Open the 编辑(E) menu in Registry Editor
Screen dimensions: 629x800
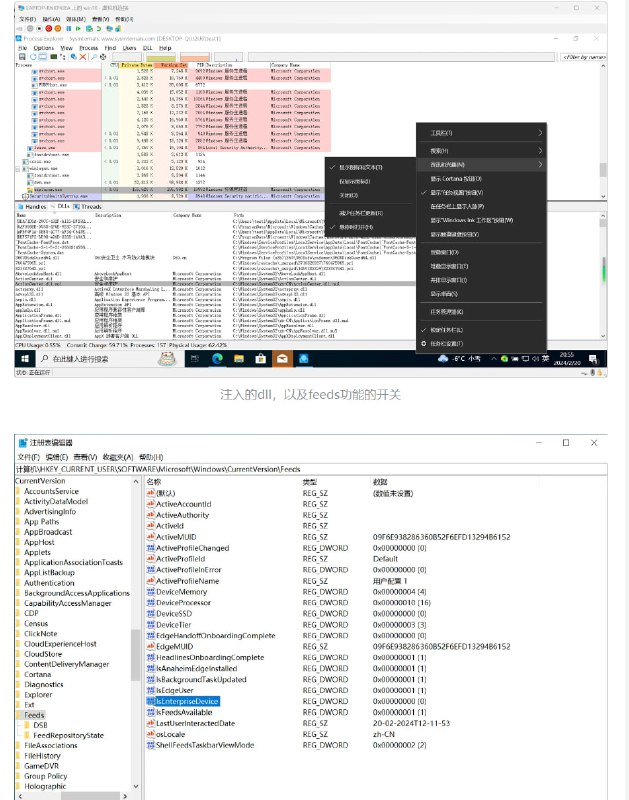57,457
